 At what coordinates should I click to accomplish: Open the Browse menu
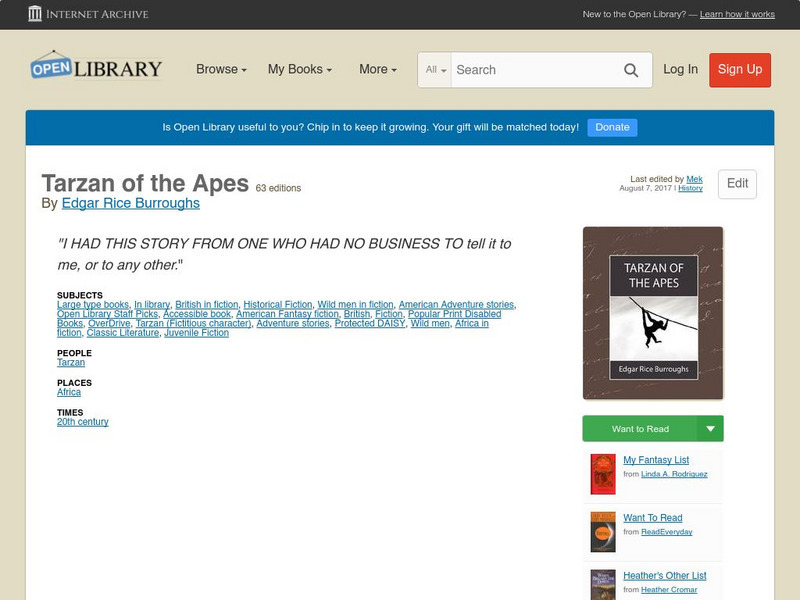(221, 69)
